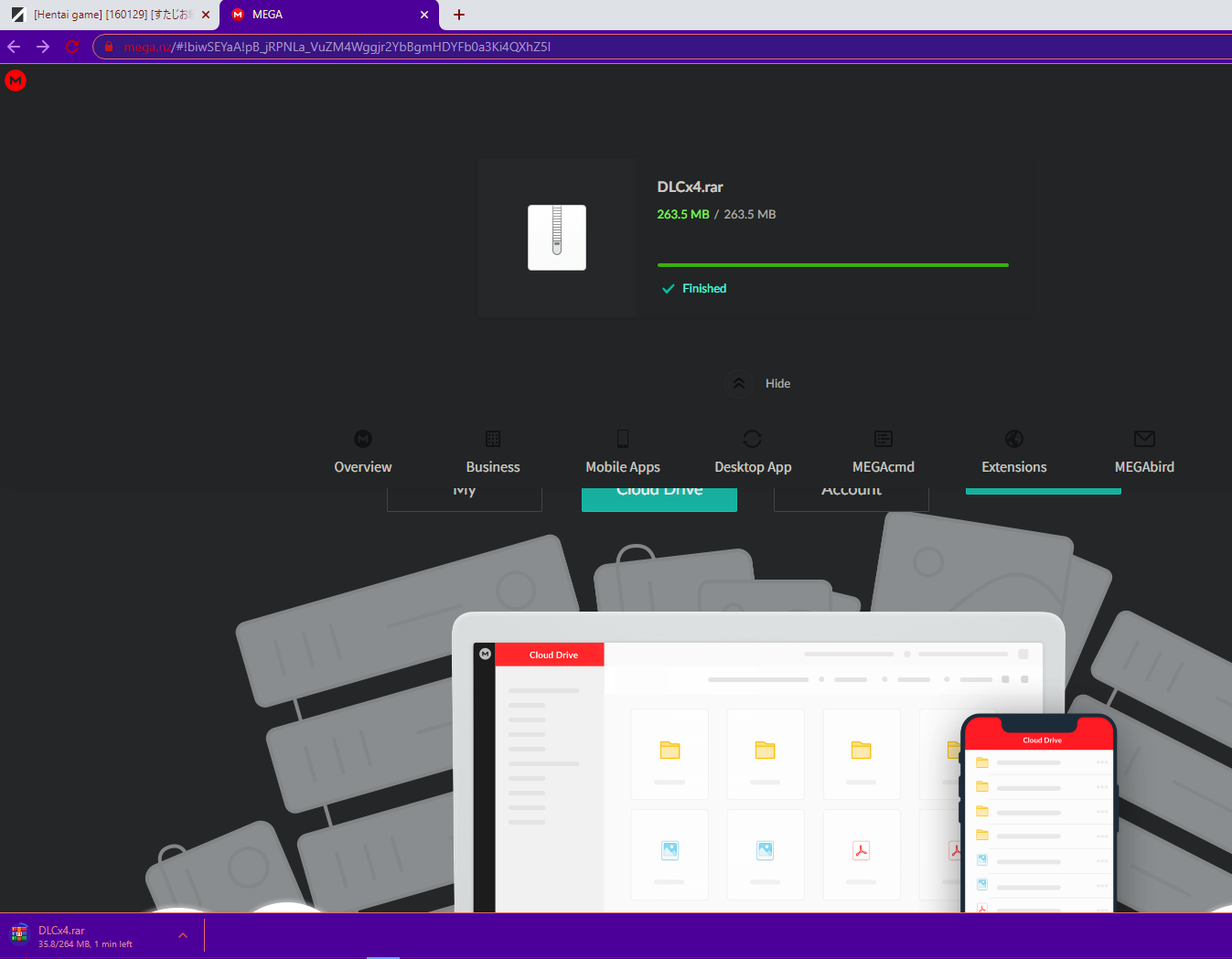Click the MEGAcmd terminal icon
Viewport: 1232px width, 959px height.
(884, 439)
